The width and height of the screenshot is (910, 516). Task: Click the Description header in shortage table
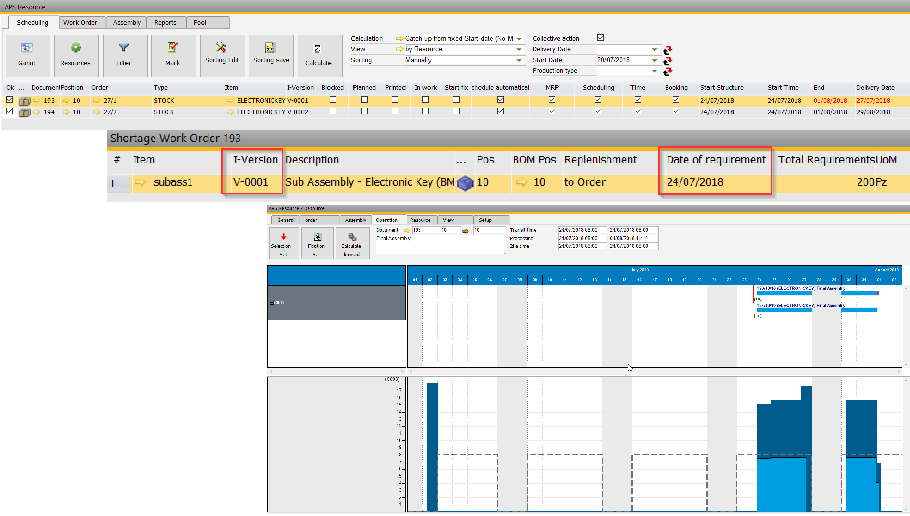pyautogui.click(x=312, y=160)
